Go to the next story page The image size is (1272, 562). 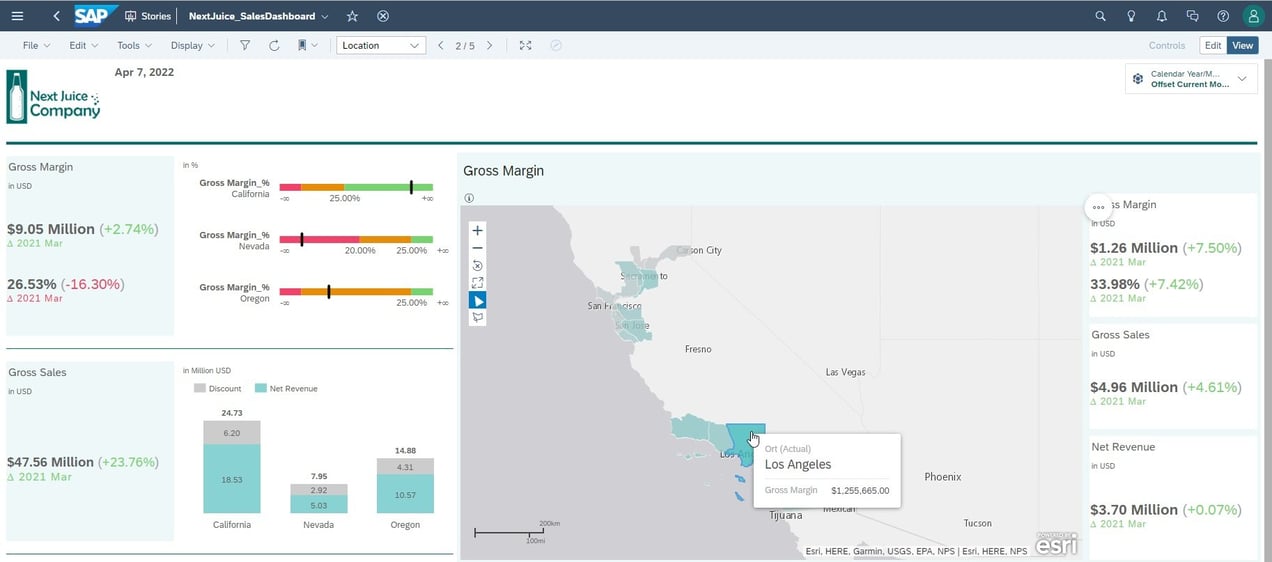(489, 46)
